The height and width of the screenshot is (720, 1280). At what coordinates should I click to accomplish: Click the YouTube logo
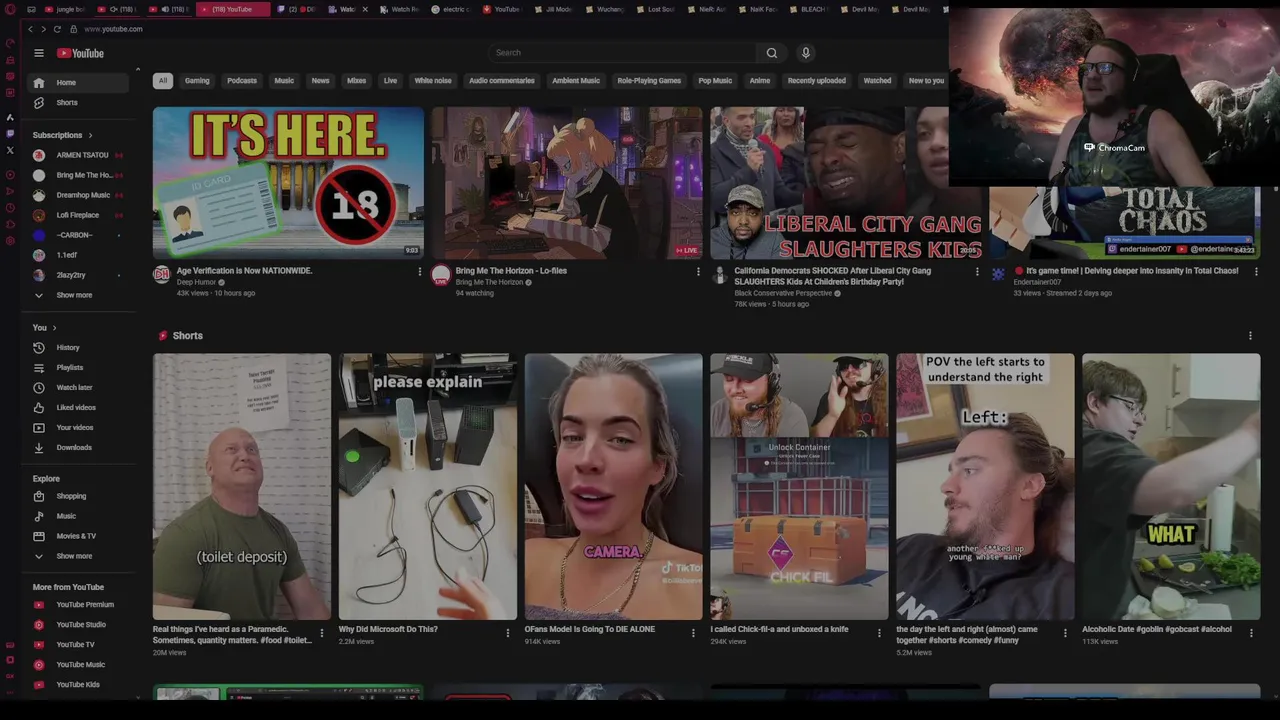[80, 53]
